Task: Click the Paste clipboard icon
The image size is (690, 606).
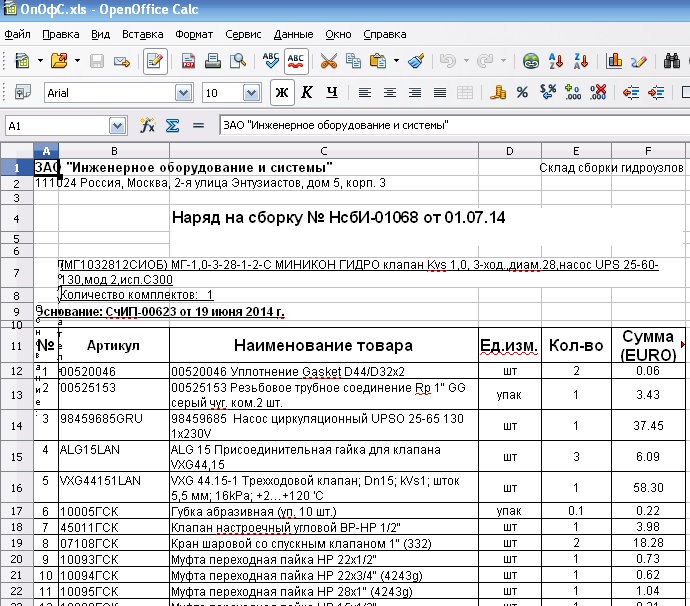Action: [378, 61]
